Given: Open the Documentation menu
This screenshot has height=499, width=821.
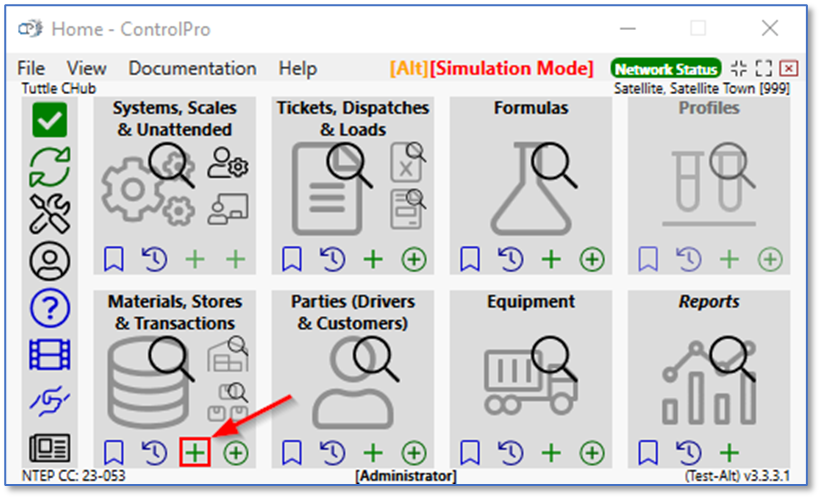Looking at the screenshot, I should tap(192, 69).
